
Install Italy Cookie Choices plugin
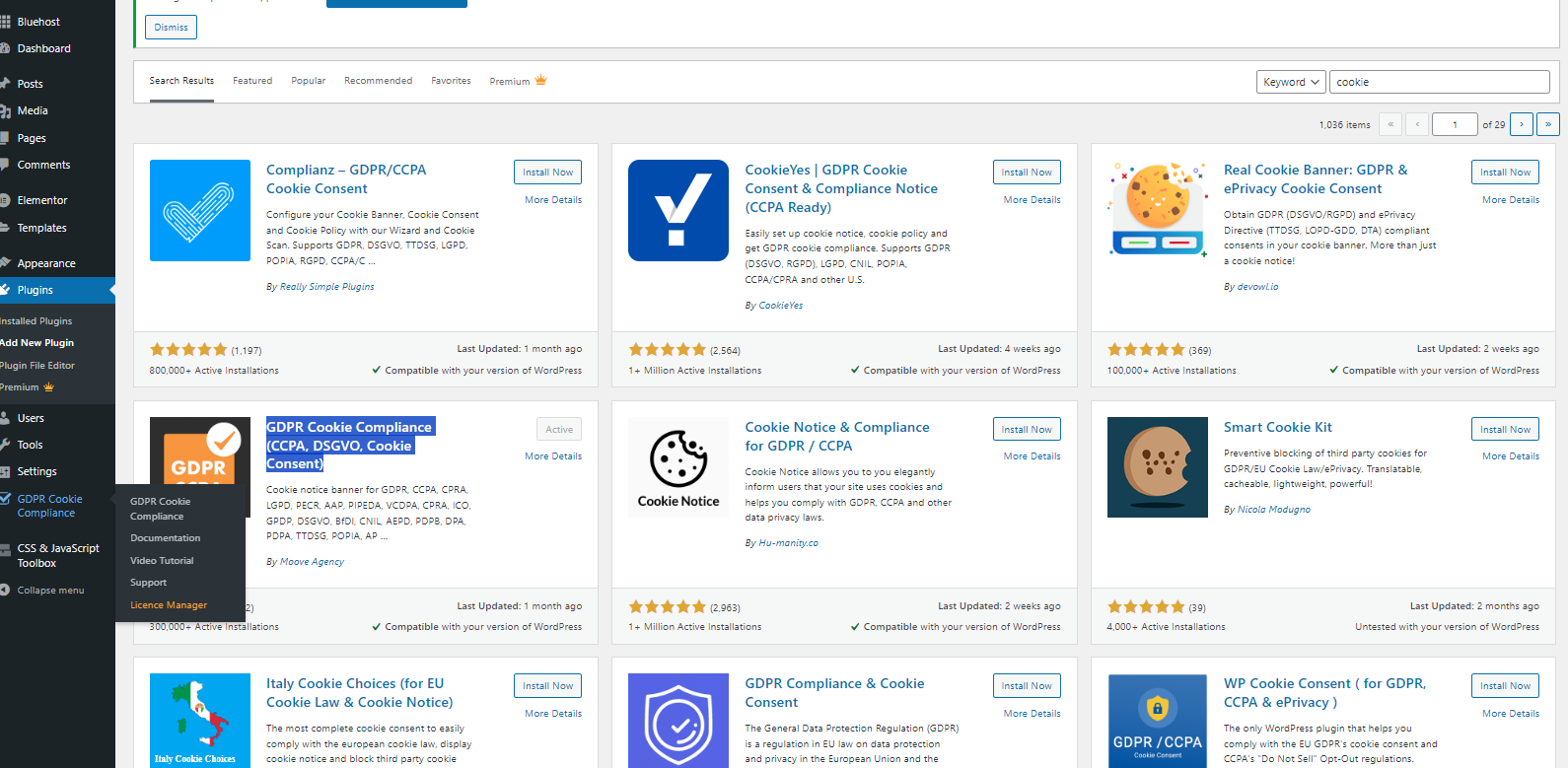[x=547, y=685]
